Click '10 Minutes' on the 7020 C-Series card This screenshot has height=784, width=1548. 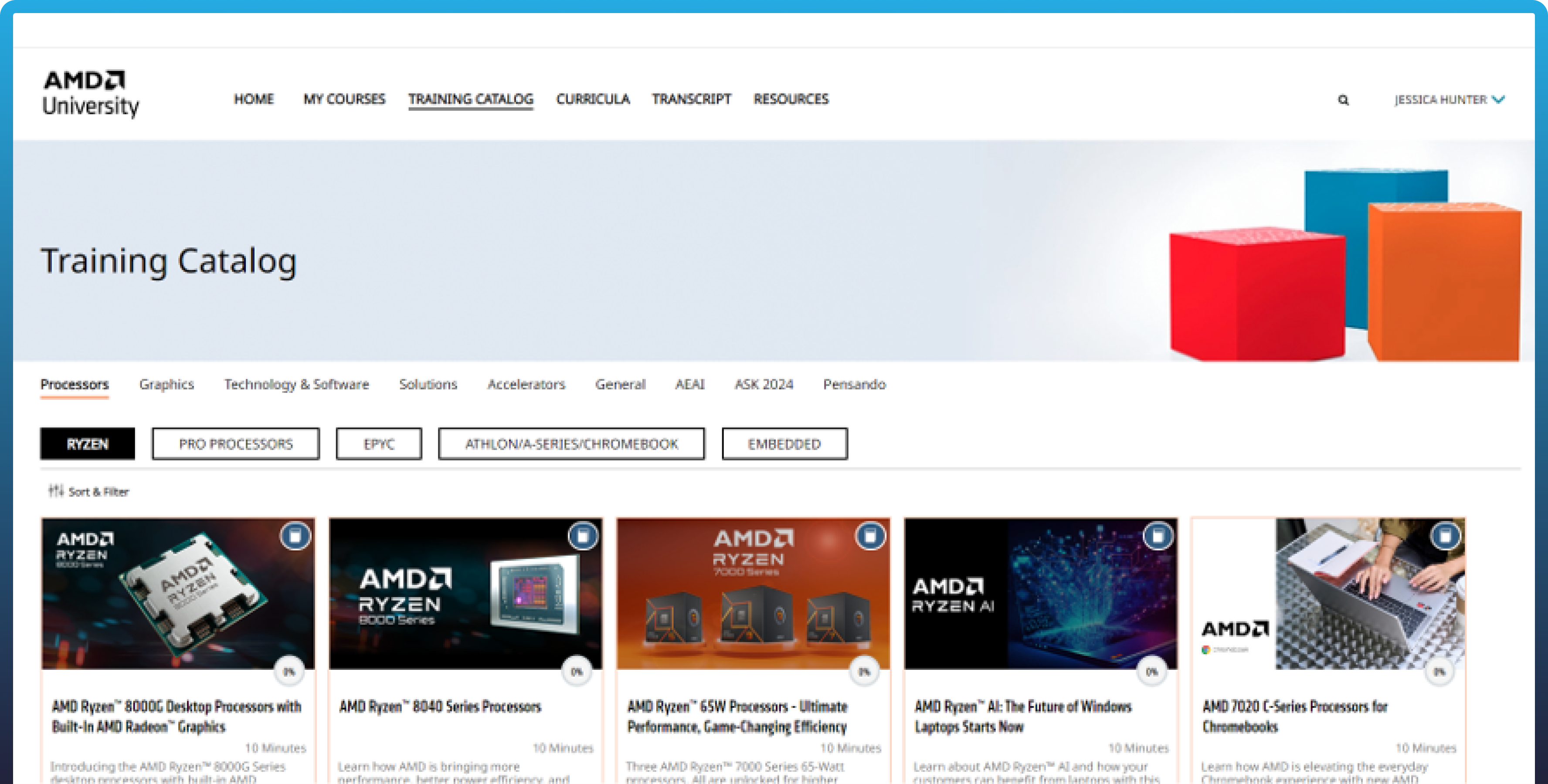tap(1426, 748)
